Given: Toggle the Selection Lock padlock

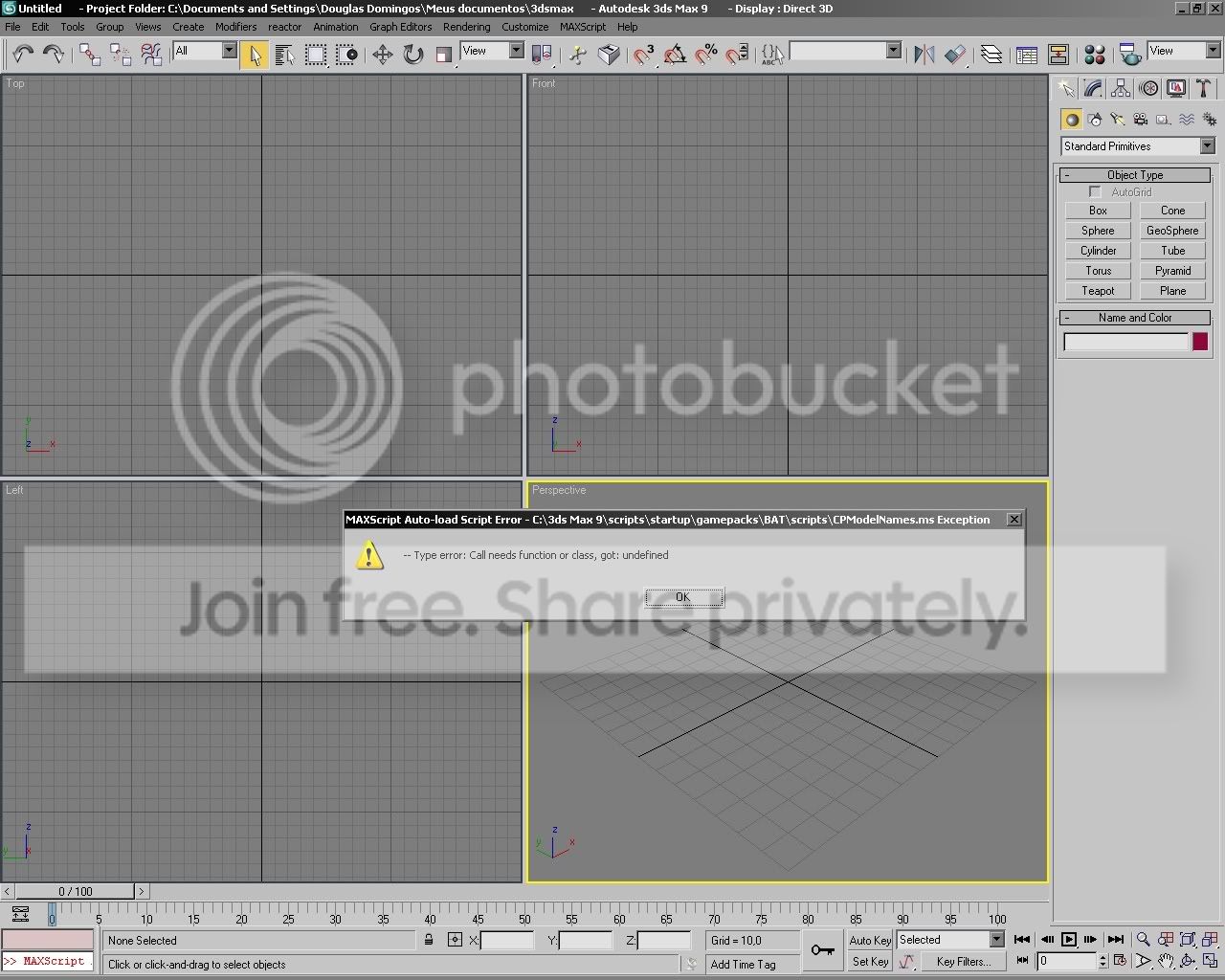Looking at the screenshot, I should coord(429,941).
